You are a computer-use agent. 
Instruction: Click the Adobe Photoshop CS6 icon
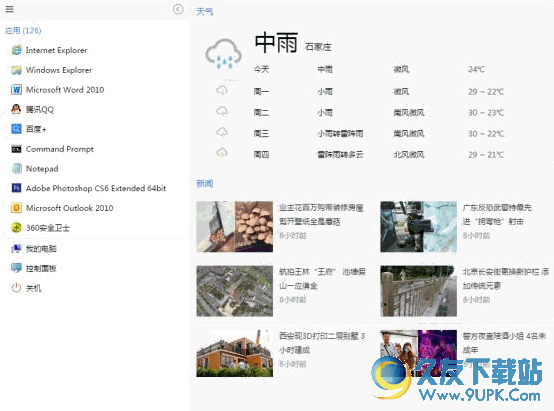(x=16, y=188)
